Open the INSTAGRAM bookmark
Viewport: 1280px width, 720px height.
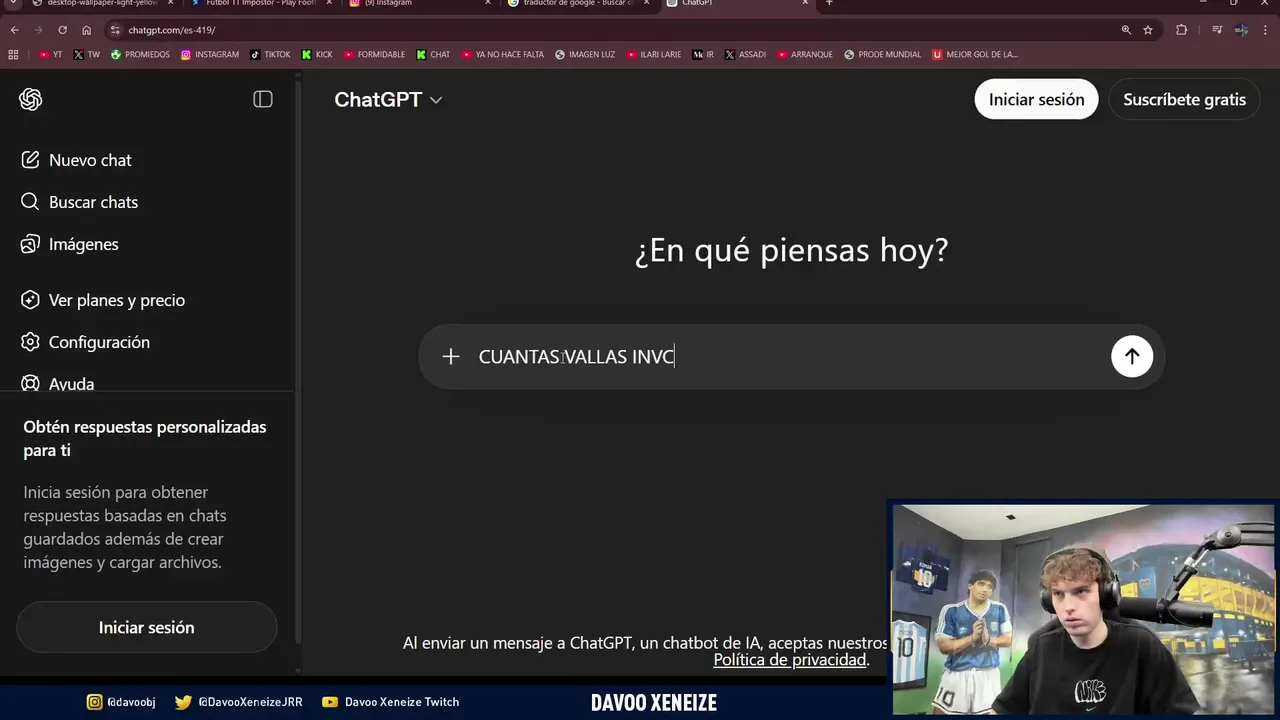pyautogui.click(x=210, y=54)
